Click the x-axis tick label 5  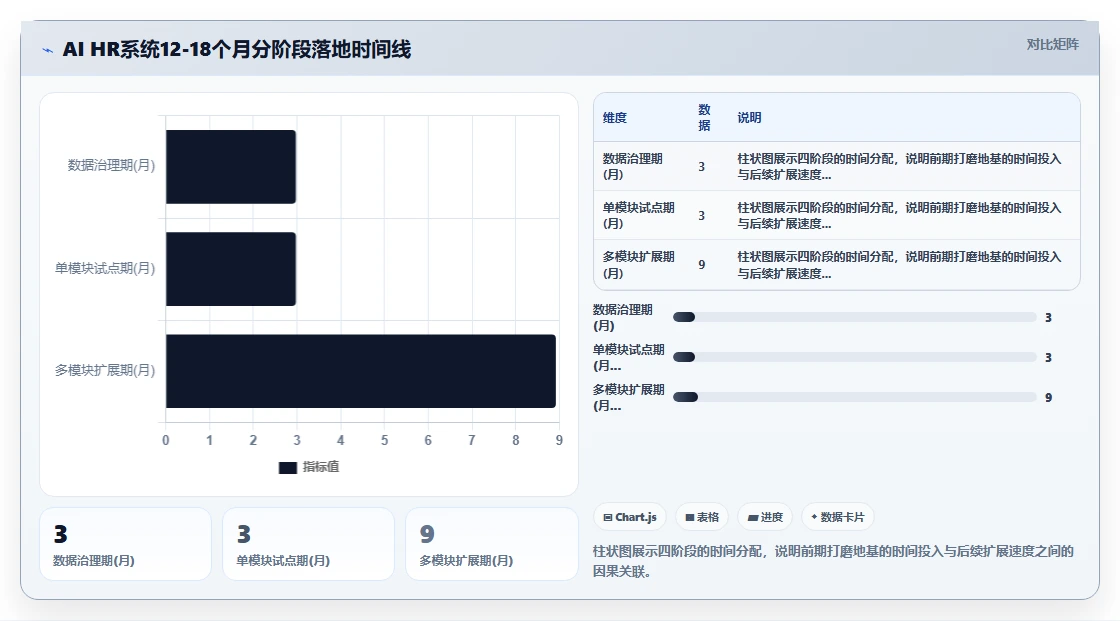(384, 440)
